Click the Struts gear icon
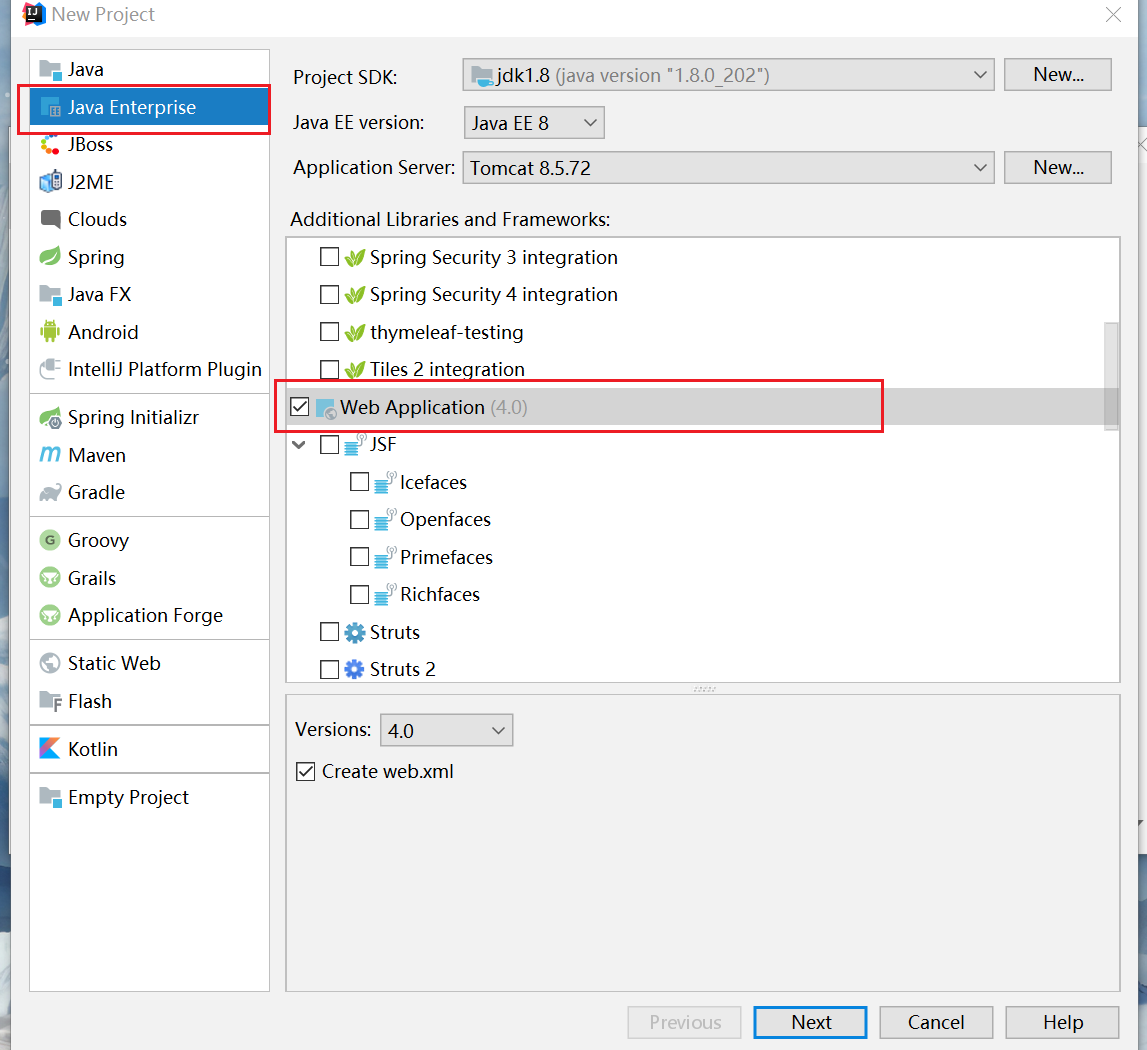This screenshot has width=1147, height=1050. [x=354, y=632]
